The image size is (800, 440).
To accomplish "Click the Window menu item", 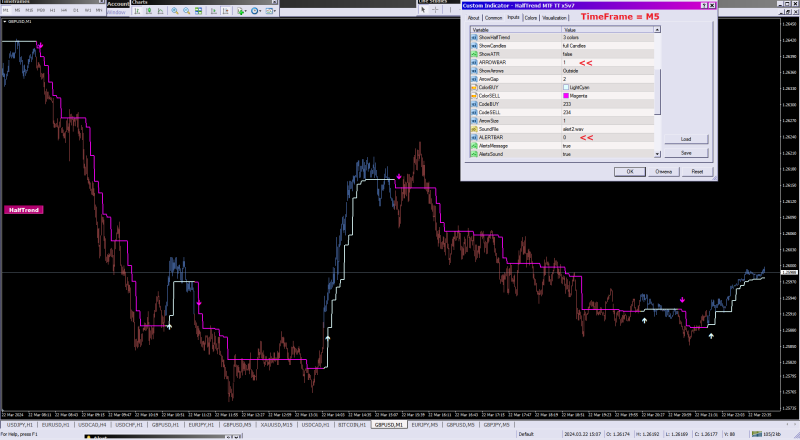I will (x=116, y=12).
